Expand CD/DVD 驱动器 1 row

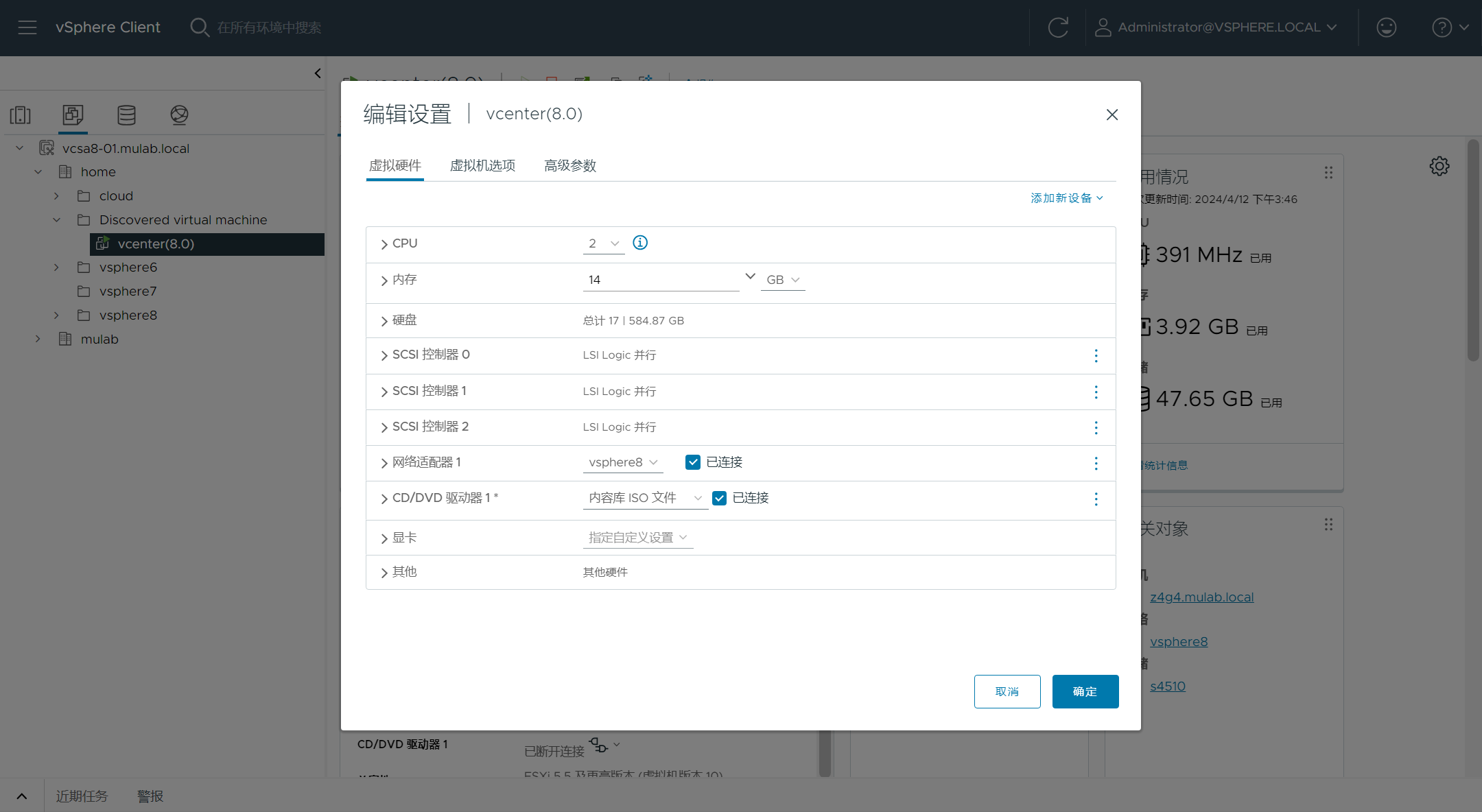[384, 499]
